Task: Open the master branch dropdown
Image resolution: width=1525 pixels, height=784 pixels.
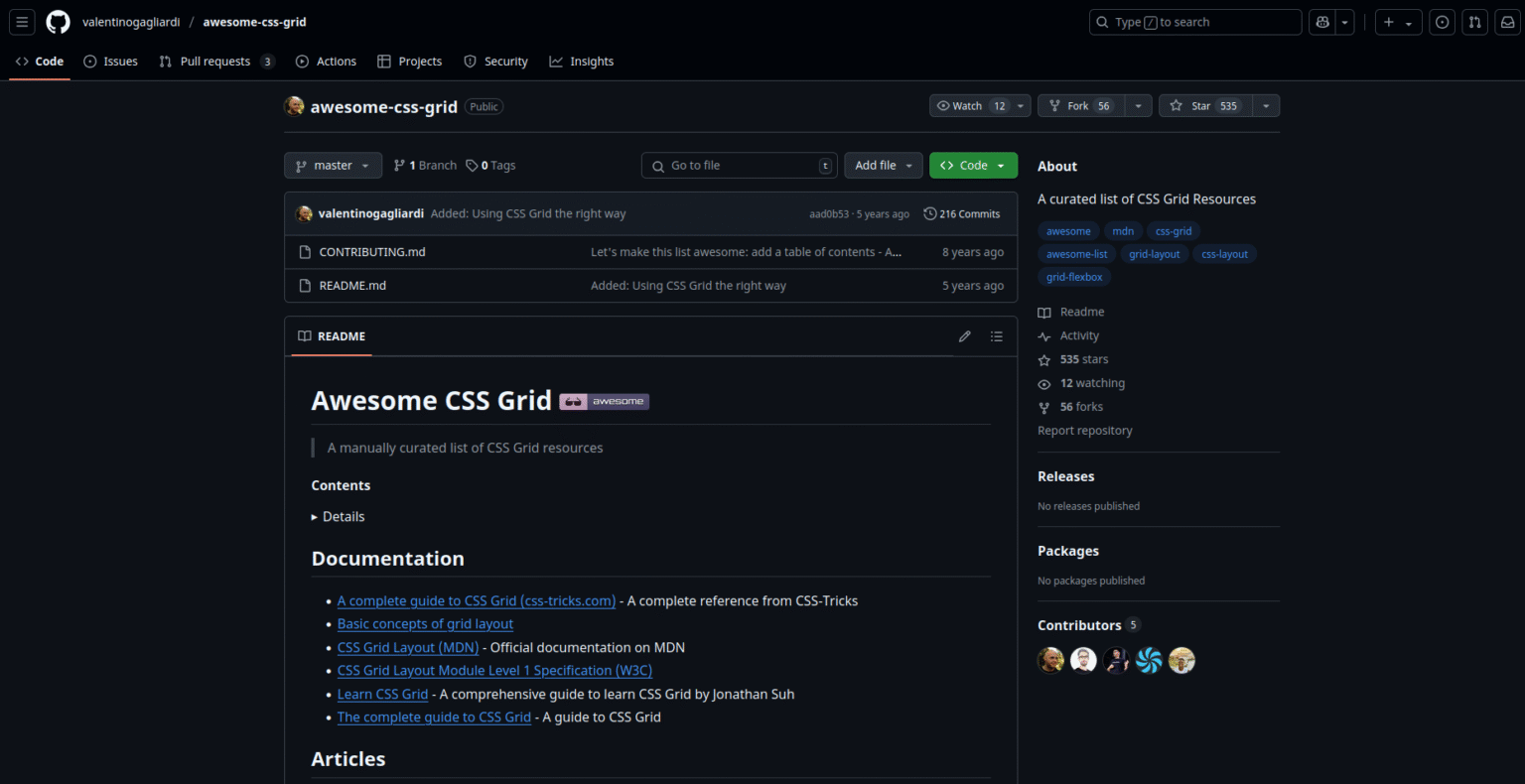Action: 333,165
